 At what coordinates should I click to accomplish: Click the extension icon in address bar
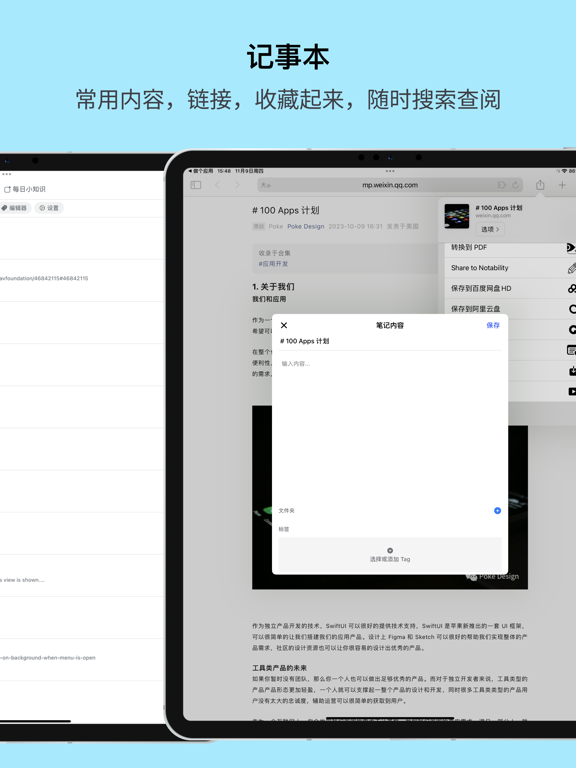[502, 185]
